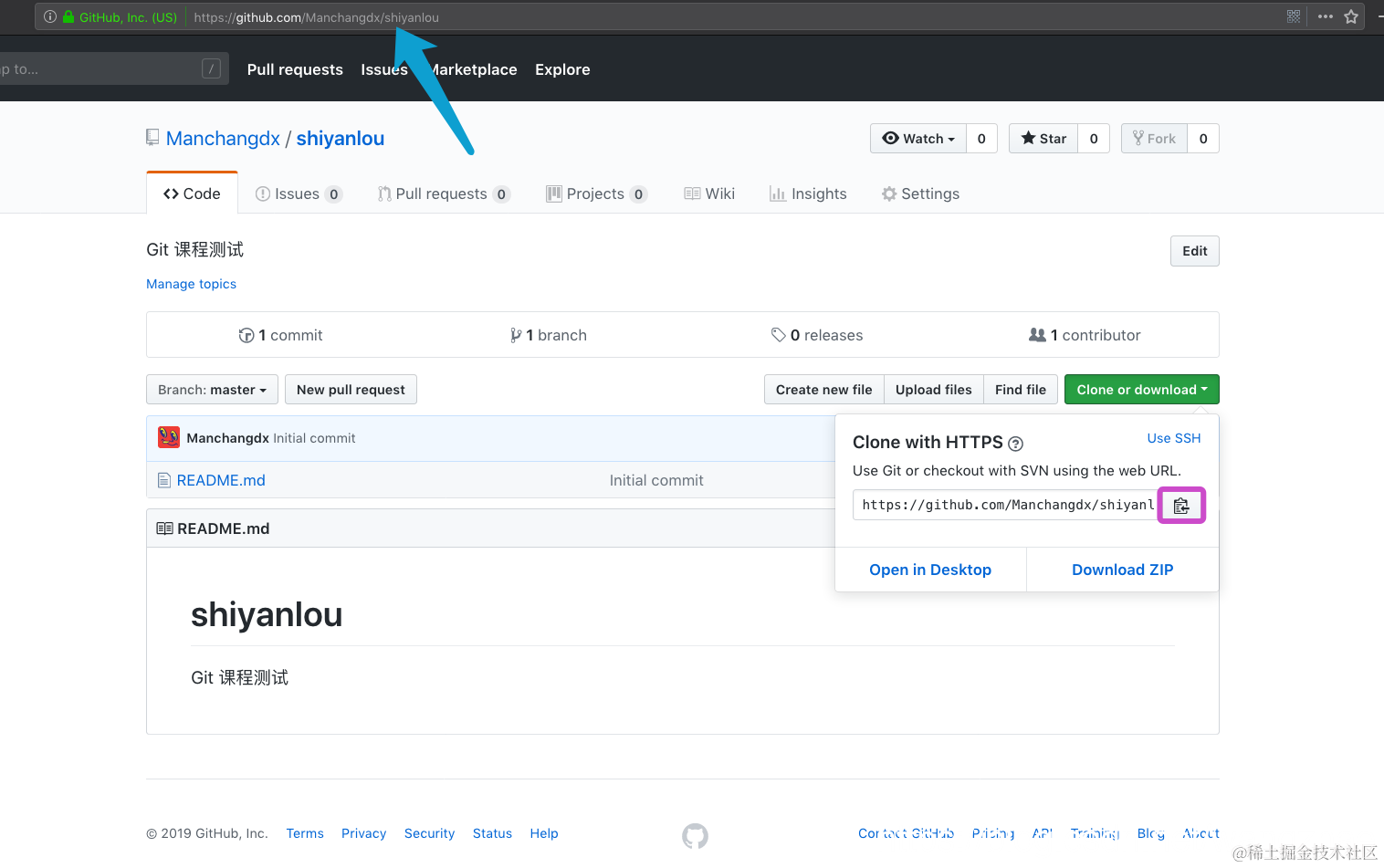Click Issues in top navigation
The image size is (1384, 868).
[384, 69]
